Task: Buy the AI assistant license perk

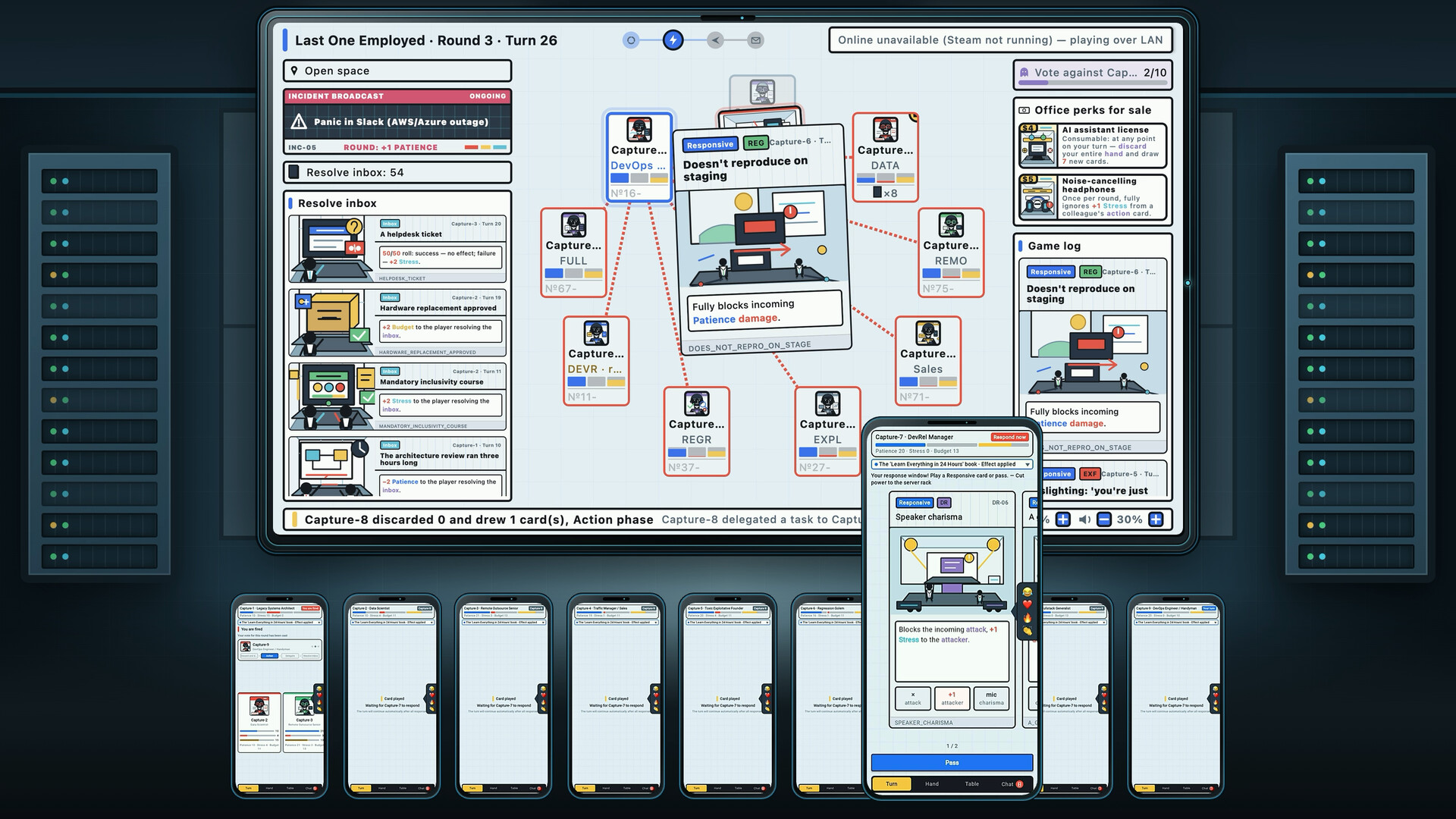Action: (x=1092, y=146)
